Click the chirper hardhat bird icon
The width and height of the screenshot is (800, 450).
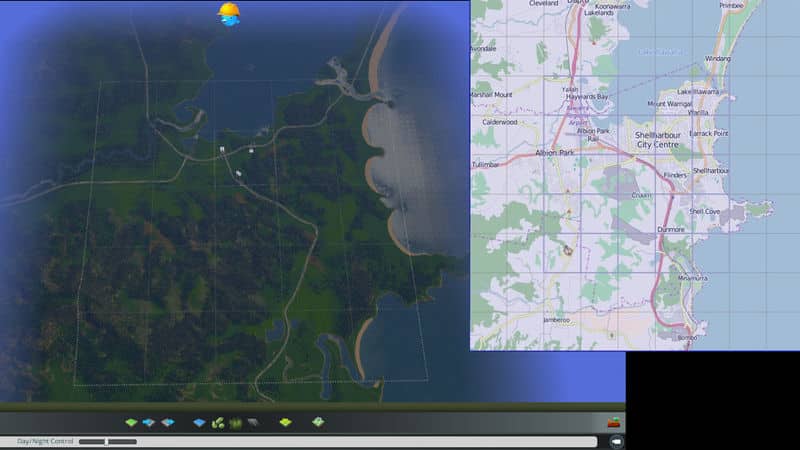click(x=229, y=14)
